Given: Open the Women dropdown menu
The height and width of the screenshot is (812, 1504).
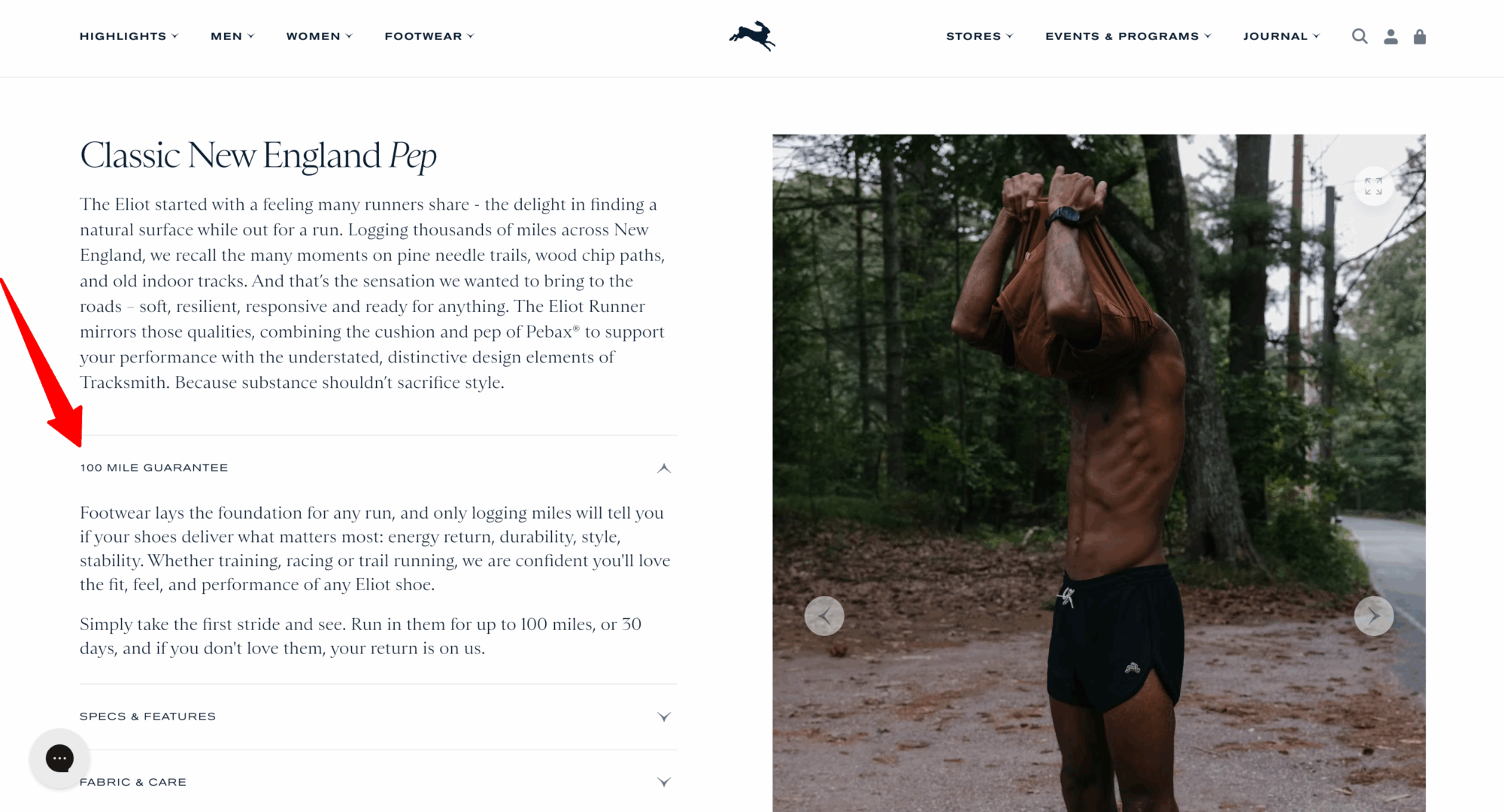Looking at the screenshot, I should coord(319,36).
